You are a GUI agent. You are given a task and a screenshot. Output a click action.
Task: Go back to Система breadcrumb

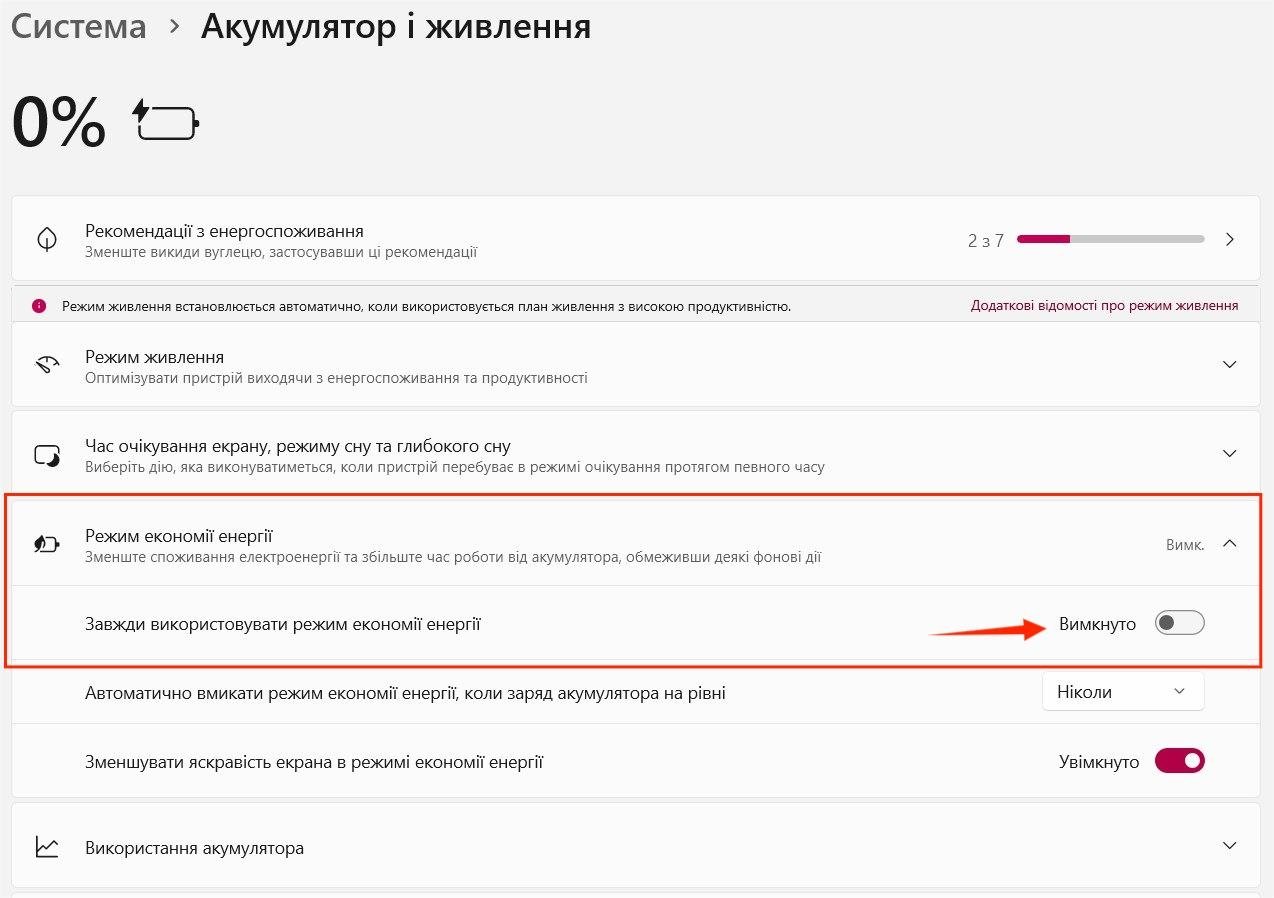pos(79,27)
